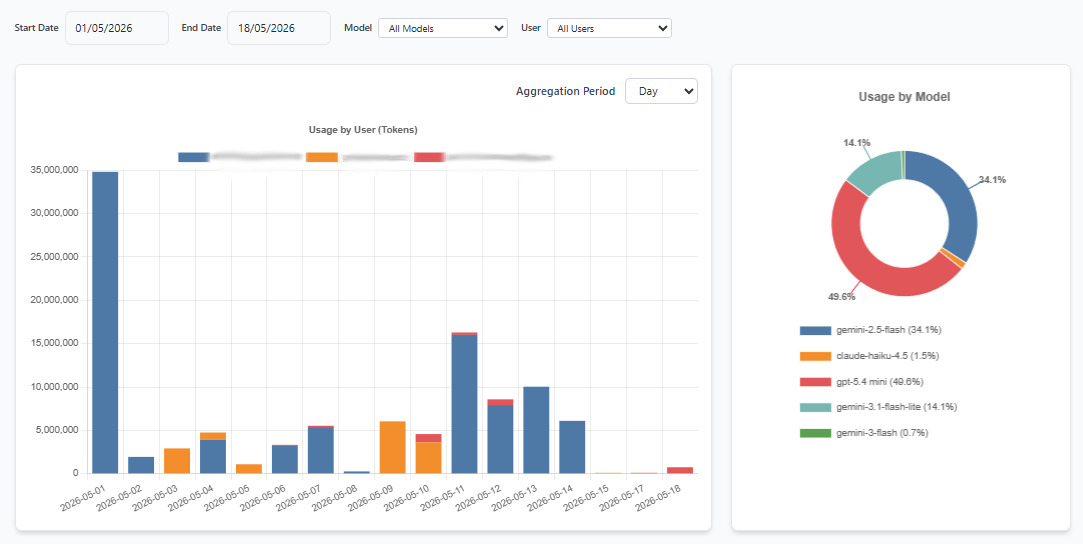Screen dimensions: 1083x544
Task: Click the 34.1% label beside the donut
Action: [x=993, y=179]
